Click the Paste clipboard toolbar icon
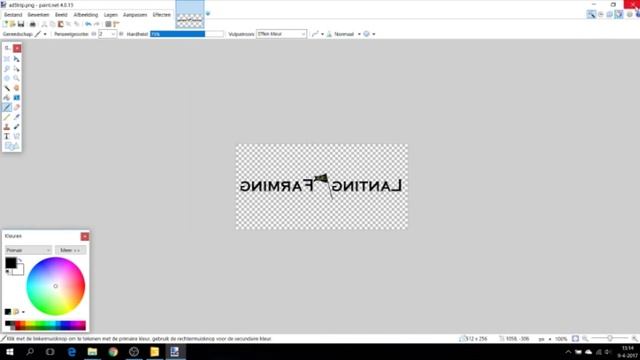Screen dimensions: 640x360 pos(60,24)
